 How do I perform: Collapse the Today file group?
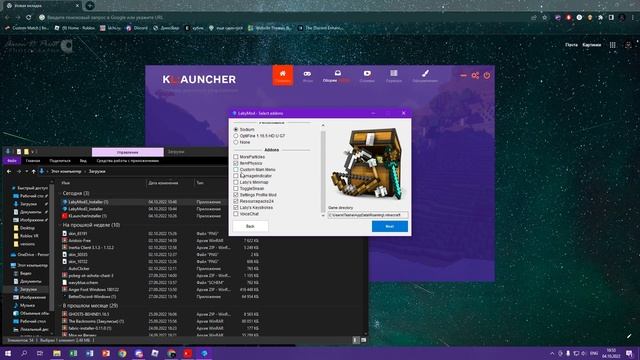pyautogui.click(x=60, y=193)
